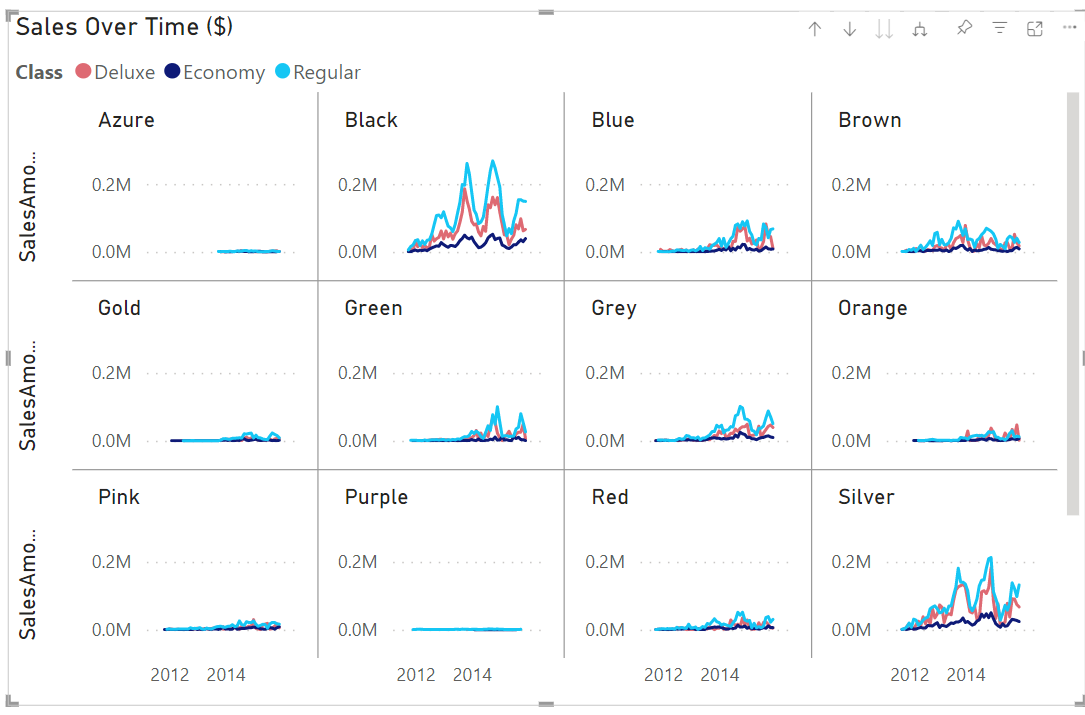1085x715 pixels.
Task: Click the Orange chart title
Action: 873,308
